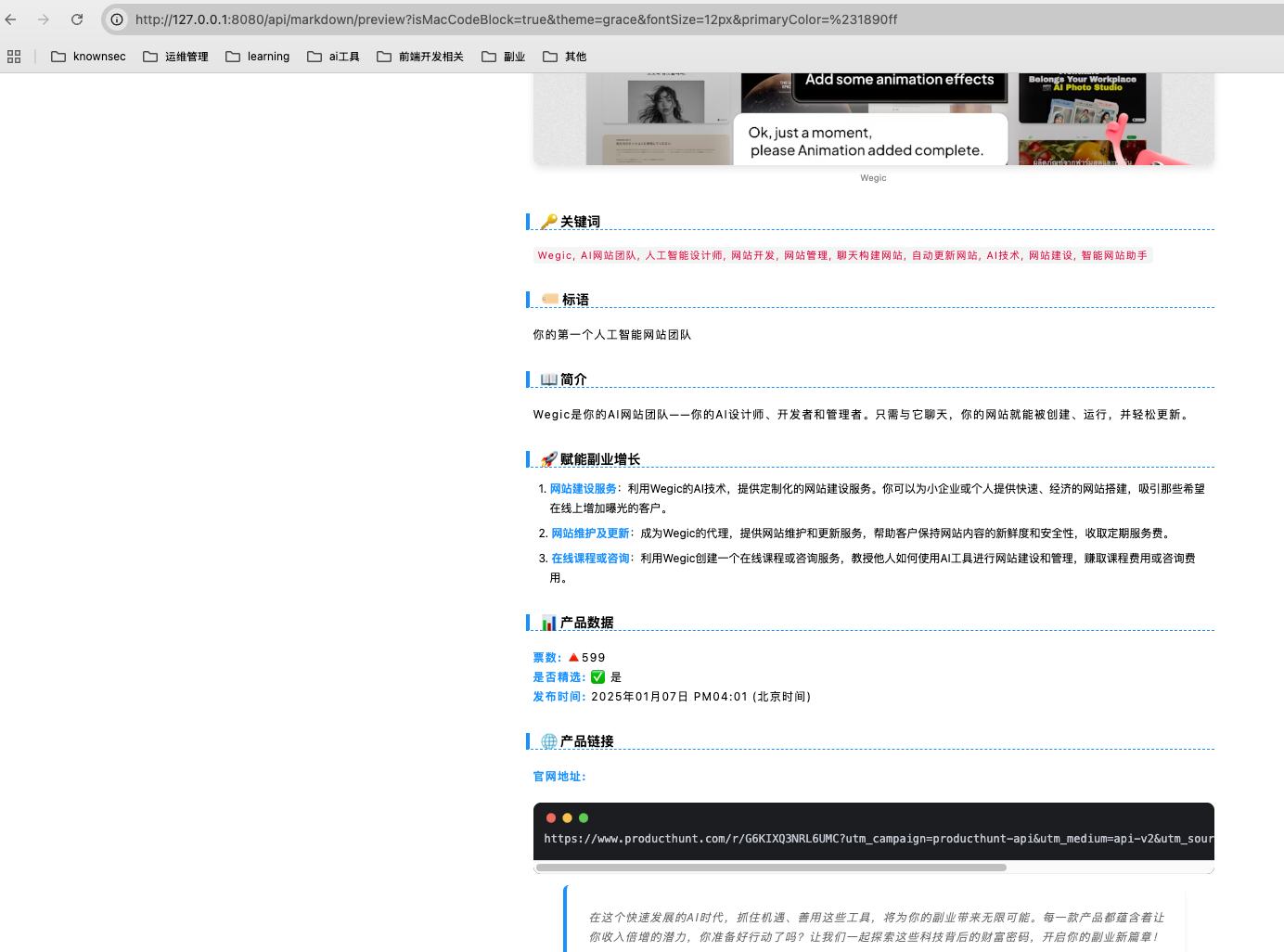Click the green dot on the code block
The height and width of the screenshot is (952, 1284).
coord(584,817)
